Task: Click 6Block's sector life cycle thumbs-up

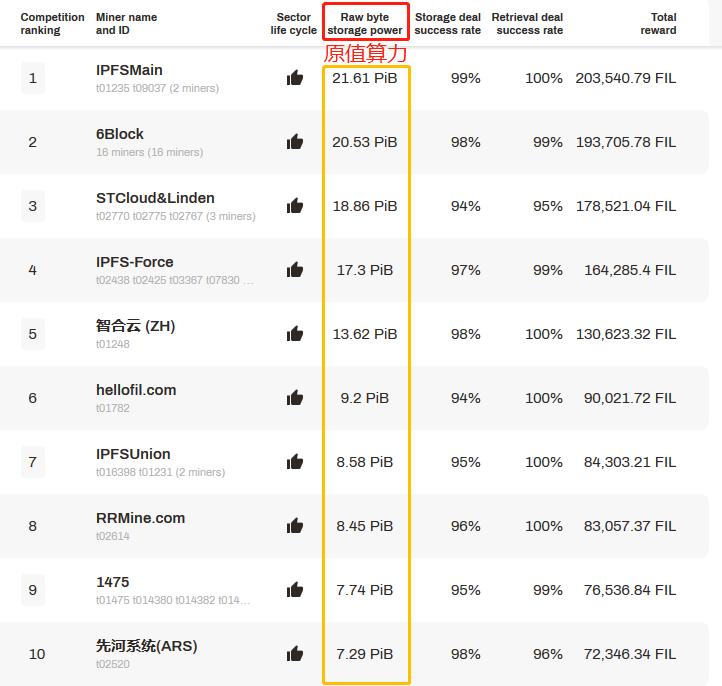Action: pos(295,142)
